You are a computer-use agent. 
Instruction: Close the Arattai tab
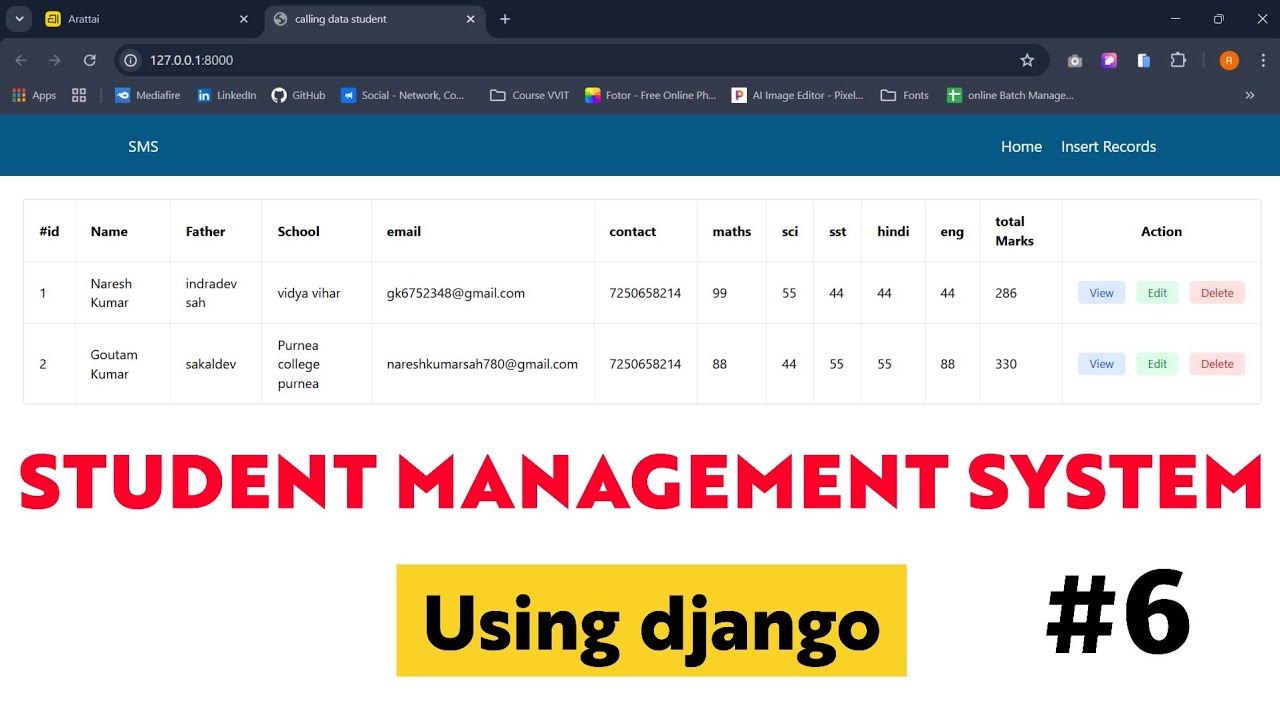[244, 19]
